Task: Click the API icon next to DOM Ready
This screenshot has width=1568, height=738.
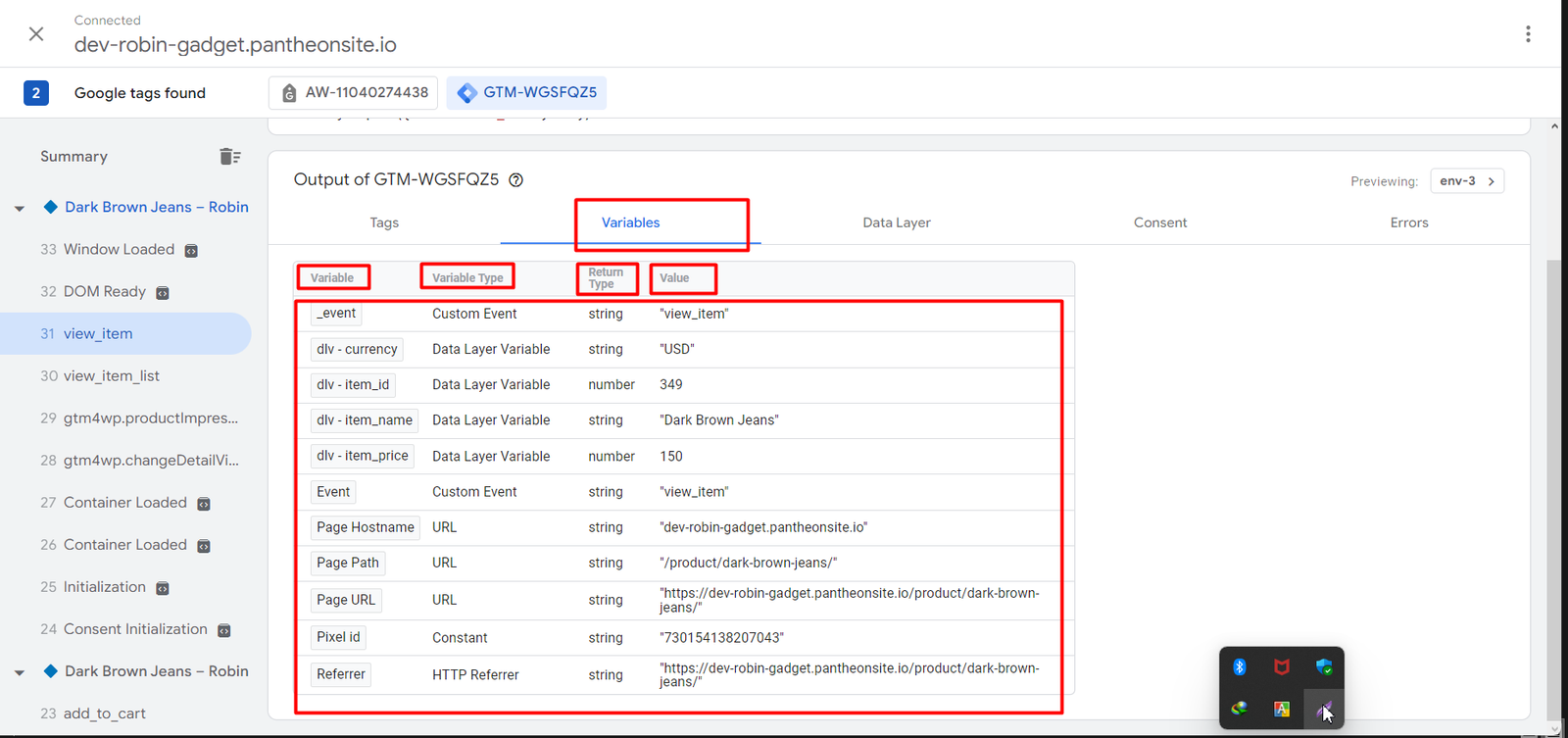Action: (163, 293)
